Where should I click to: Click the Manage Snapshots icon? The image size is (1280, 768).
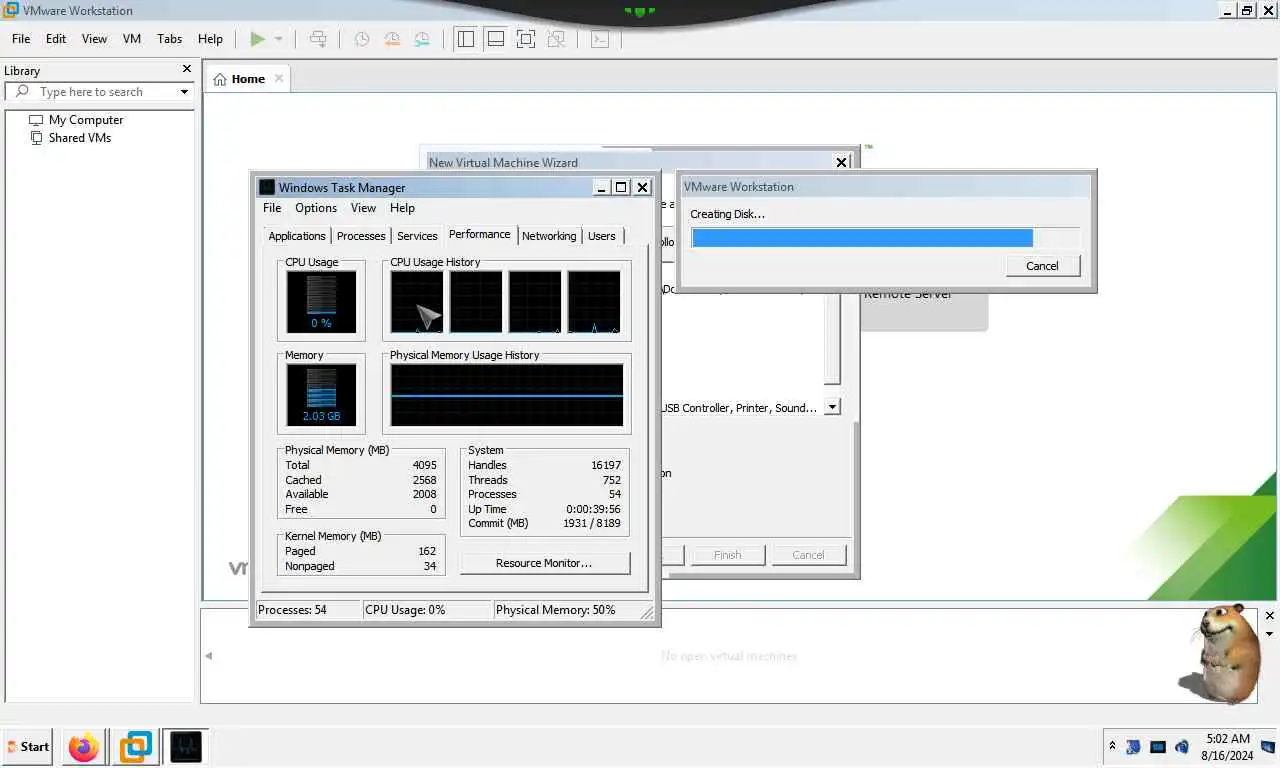coord(422,39)
